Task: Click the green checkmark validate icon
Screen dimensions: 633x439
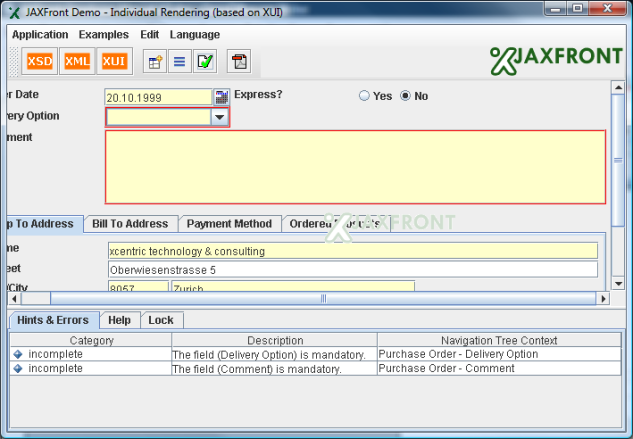Action: tap(205, 62)
